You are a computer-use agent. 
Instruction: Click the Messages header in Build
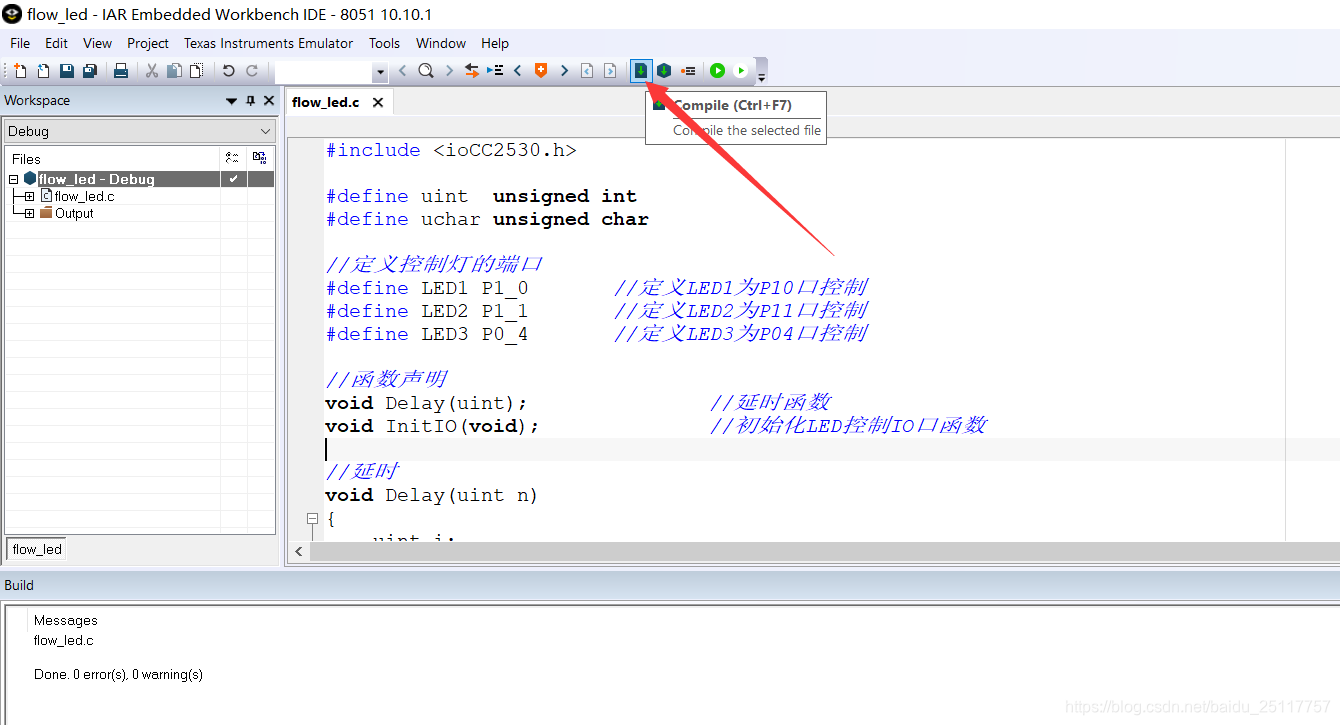pos(66,620)
